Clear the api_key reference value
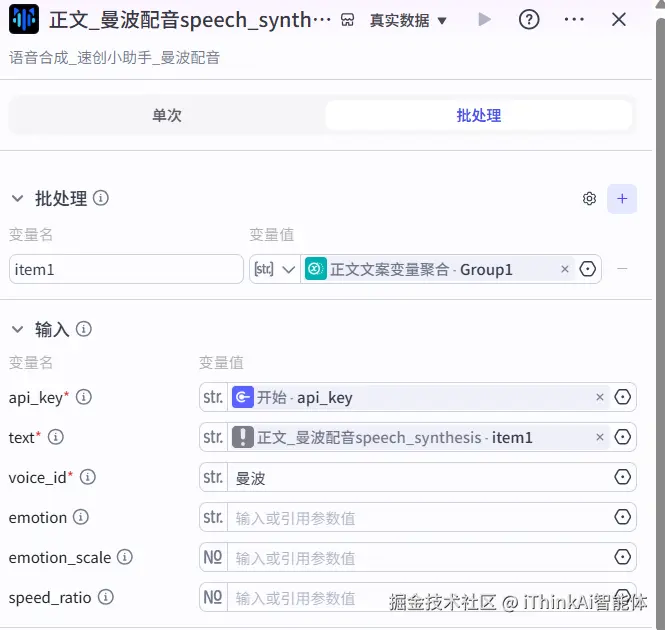This screenshot has height=630, width=665. pos(599,397)
